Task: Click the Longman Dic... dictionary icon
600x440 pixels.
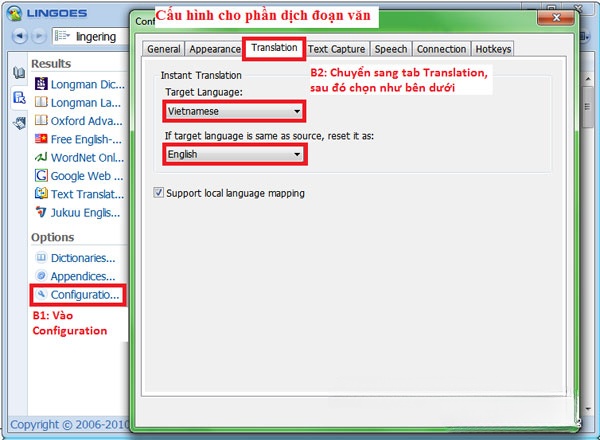Action: pyautogui.click(x=41, y=84)
